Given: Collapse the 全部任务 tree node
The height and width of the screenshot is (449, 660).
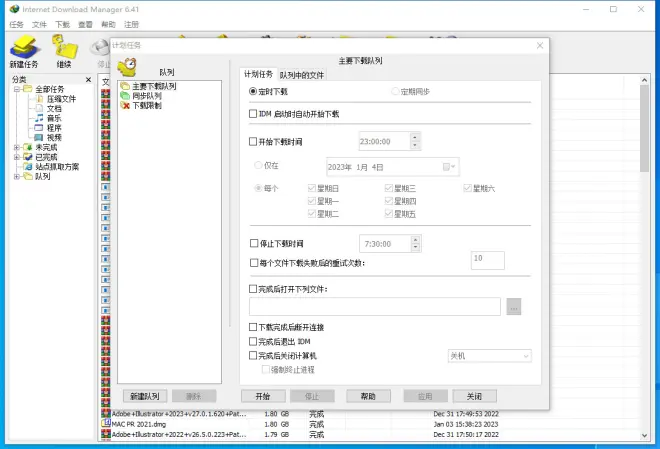Looking at the screenshot, I should point(16,89).
